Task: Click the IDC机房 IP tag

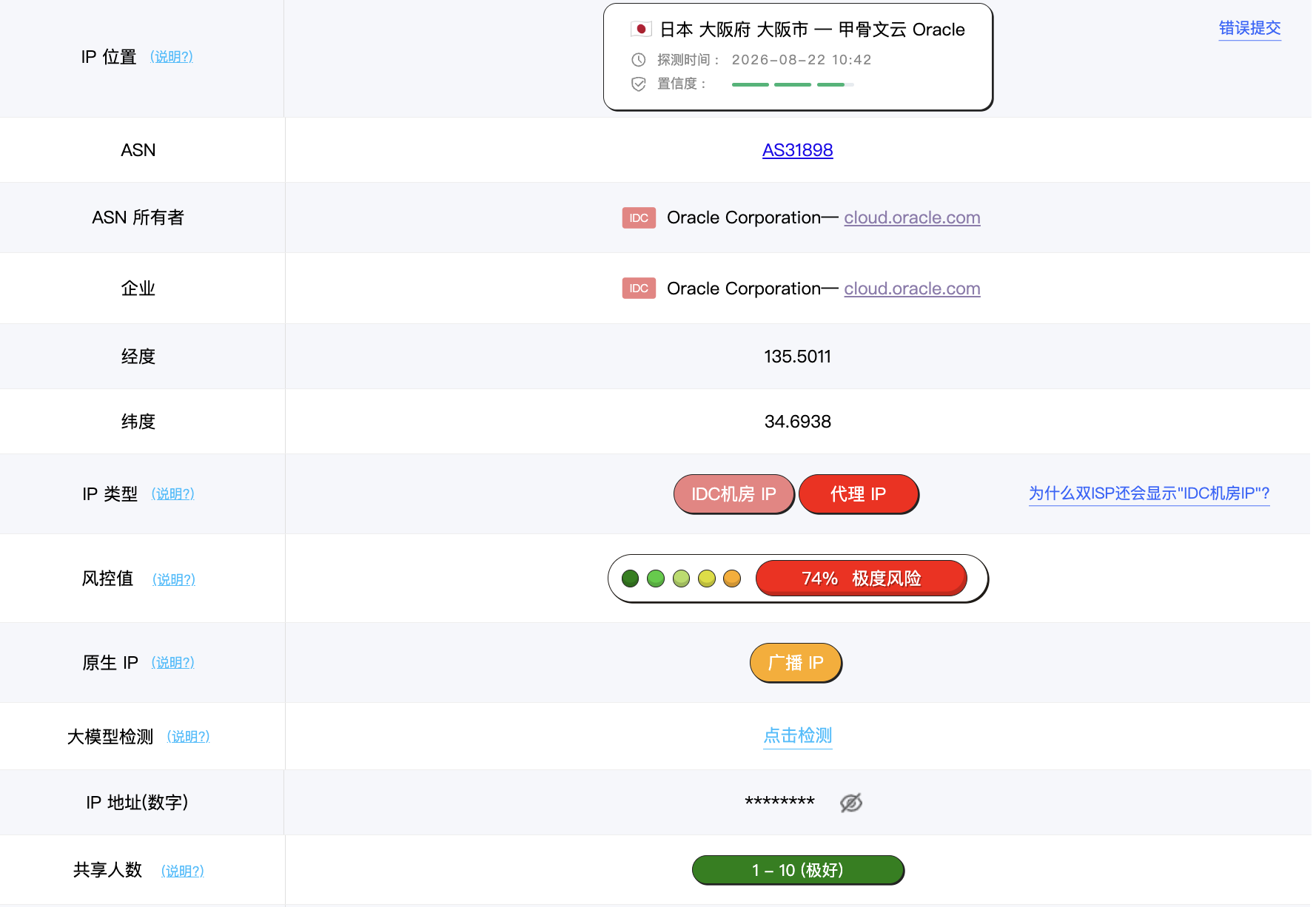Action: click(x=733, y=494)
